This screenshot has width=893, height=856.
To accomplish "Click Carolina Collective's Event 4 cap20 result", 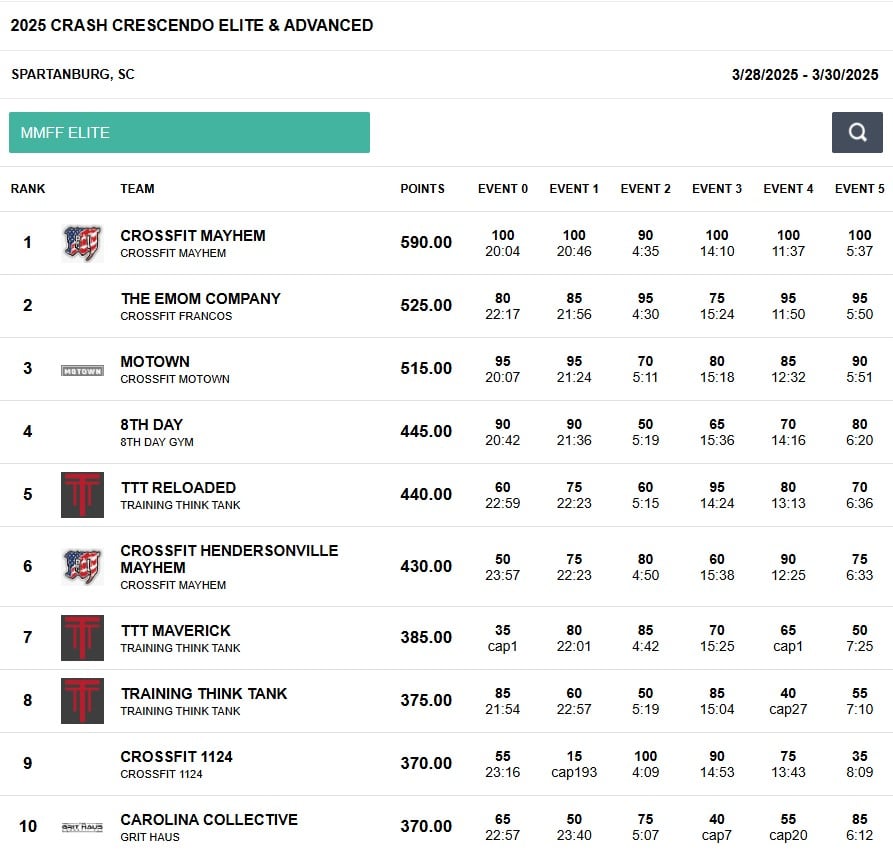I will pos(788,835).
